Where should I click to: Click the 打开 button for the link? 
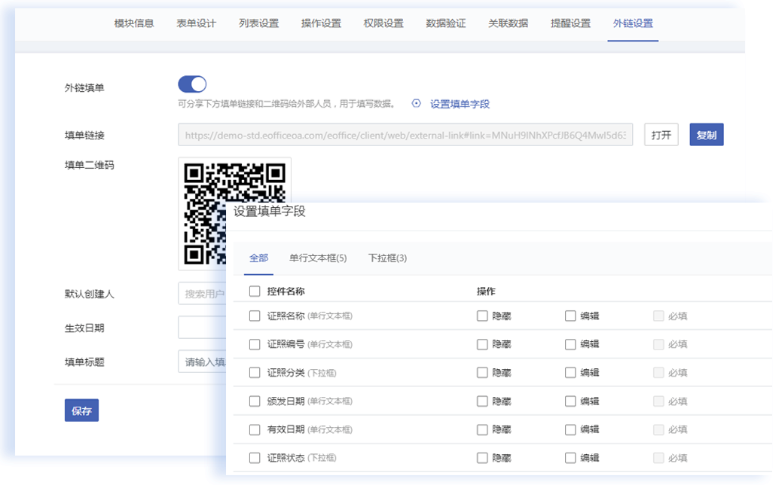[661, 135]
